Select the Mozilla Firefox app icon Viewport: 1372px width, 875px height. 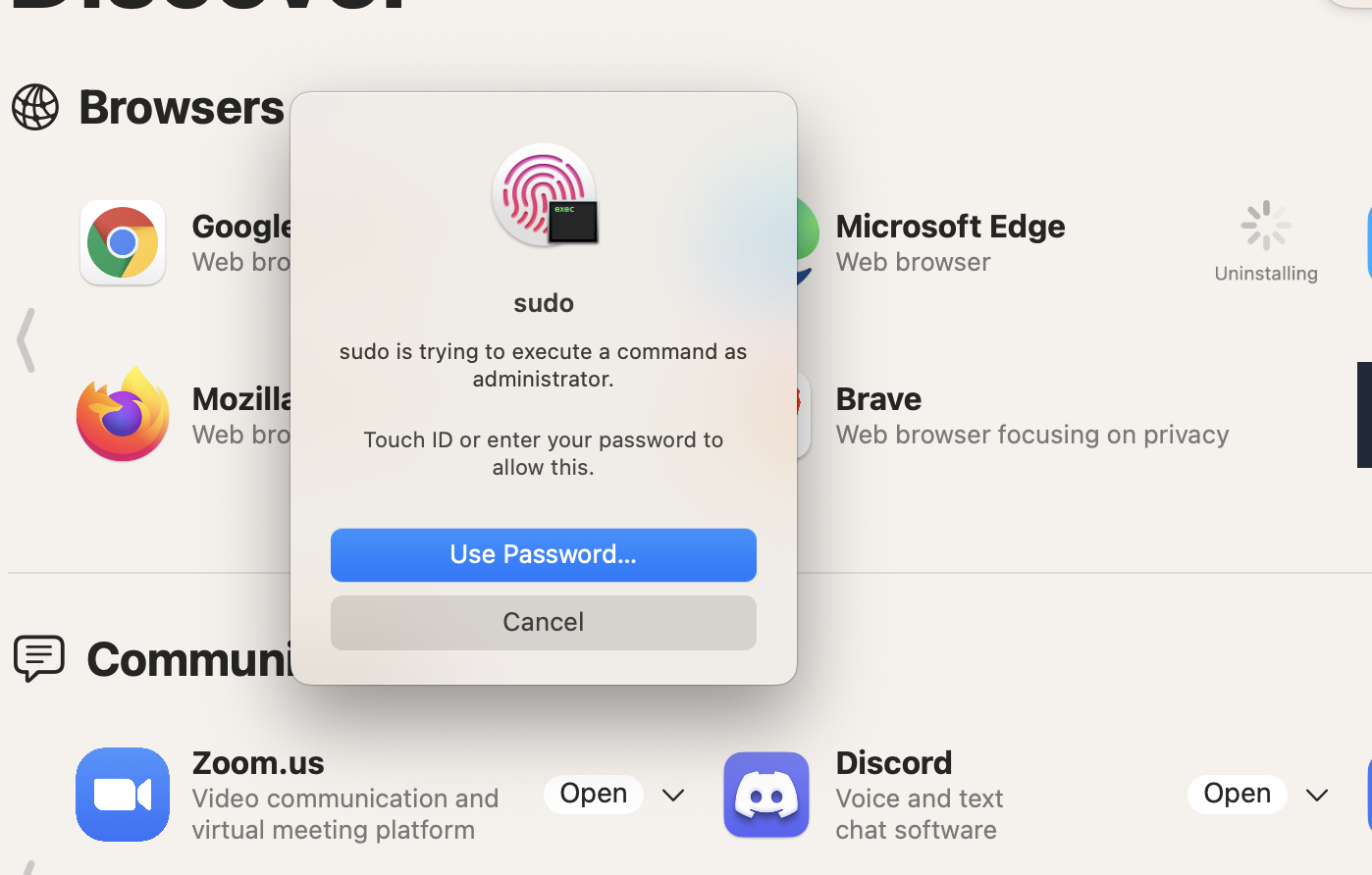tap(123, 414)
